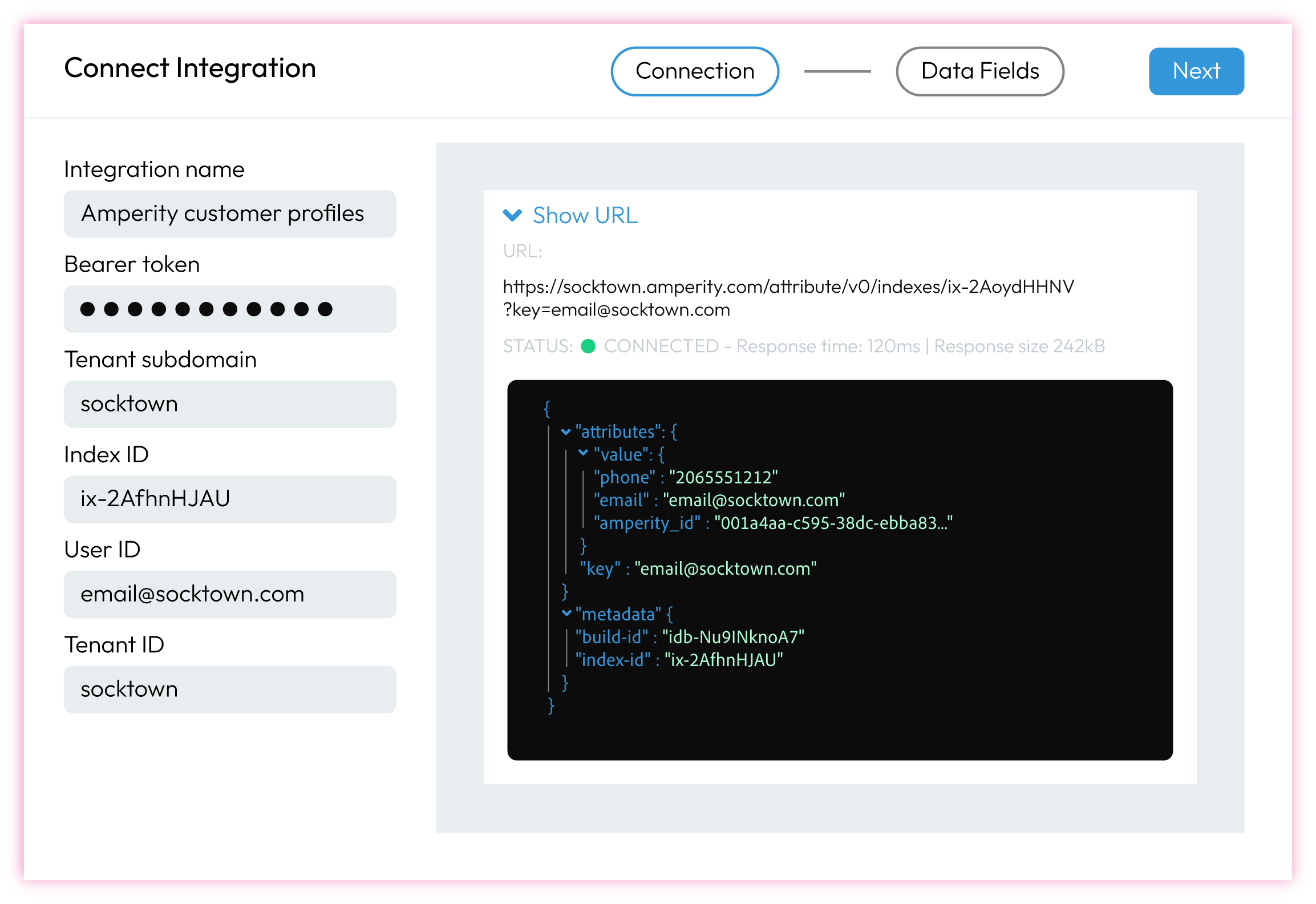Click the "URL:" label

click(x=523, y=251)
